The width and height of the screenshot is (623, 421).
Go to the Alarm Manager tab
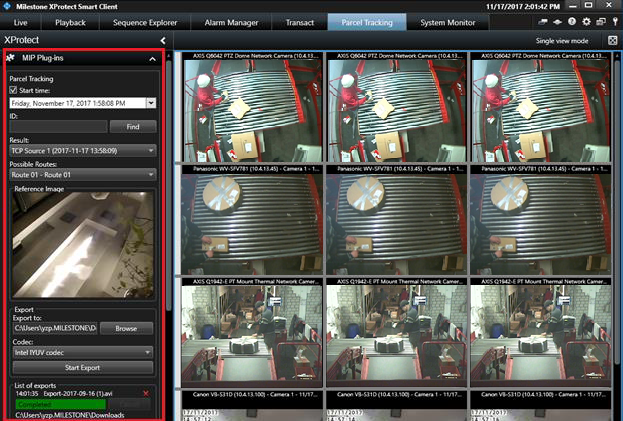click(x=231, y=23)
